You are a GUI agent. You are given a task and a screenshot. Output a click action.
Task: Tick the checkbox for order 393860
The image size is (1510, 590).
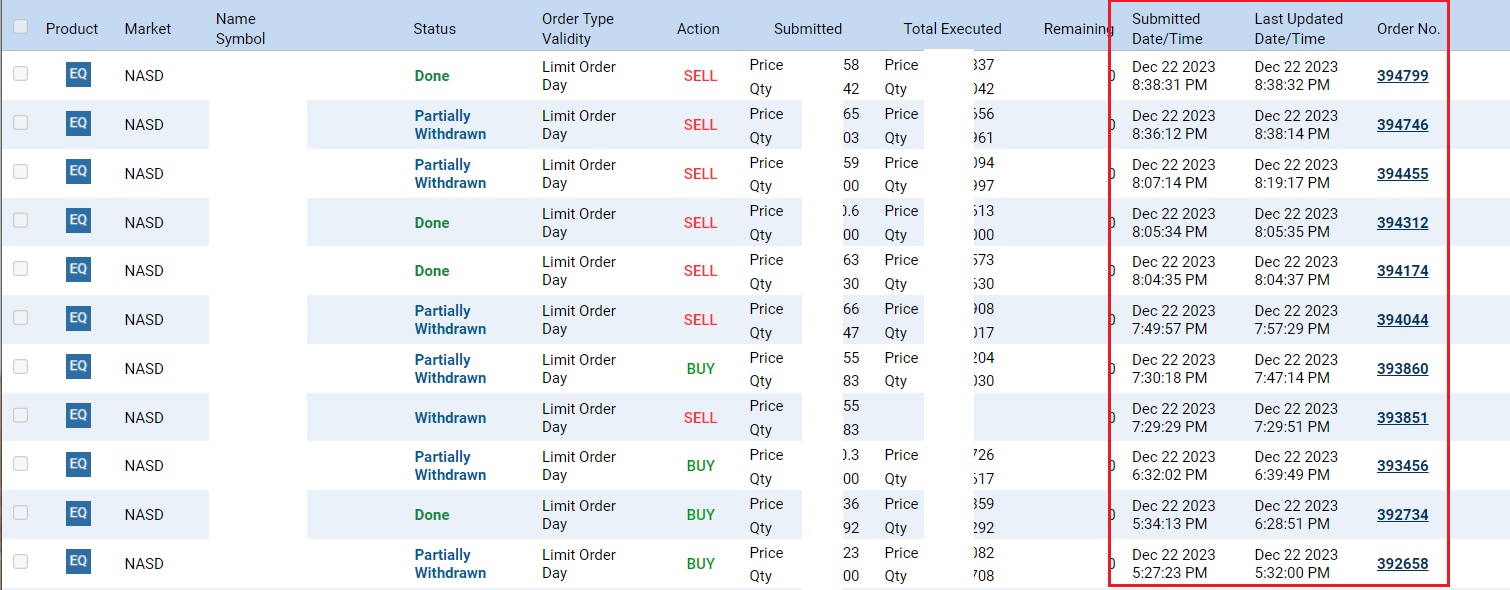click(x=20, y=366)
